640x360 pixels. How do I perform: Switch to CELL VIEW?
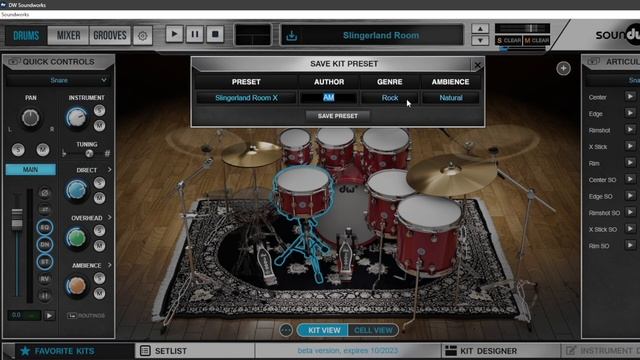click(x=373, y=330)
